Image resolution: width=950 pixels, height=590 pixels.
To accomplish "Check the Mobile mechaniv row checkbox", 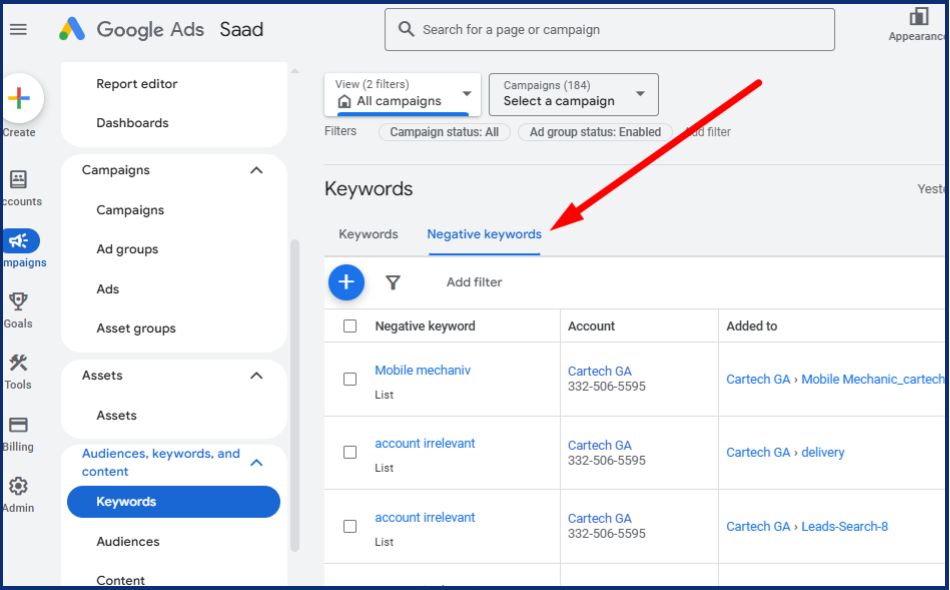I will [350, 379].
